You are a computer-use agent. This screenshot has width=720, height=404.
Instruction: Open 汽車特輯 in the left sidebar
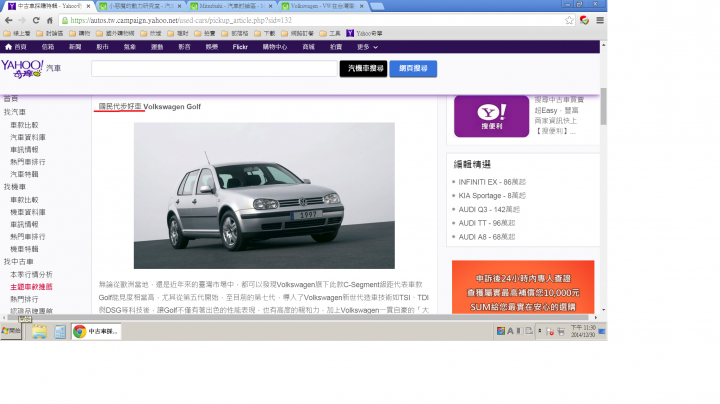click(24, 174)
